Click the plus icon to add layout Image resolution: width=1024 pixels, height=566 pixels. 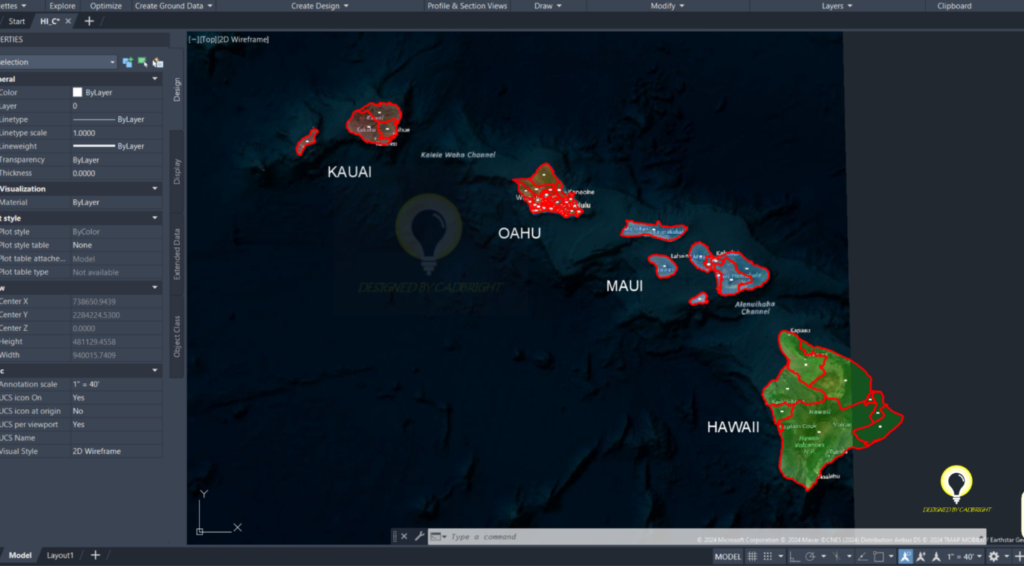(95, 555)
